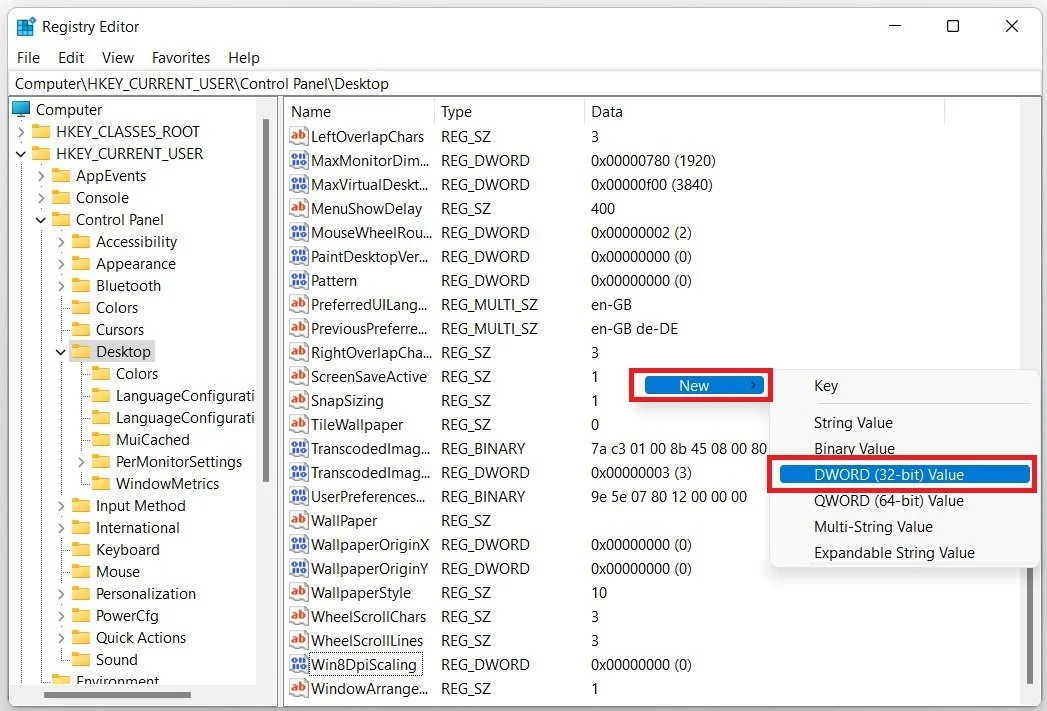Click the Registry Editor app icon in title bar
The width and height of the screenshot is (1047, 711).
tap(25, 27)
